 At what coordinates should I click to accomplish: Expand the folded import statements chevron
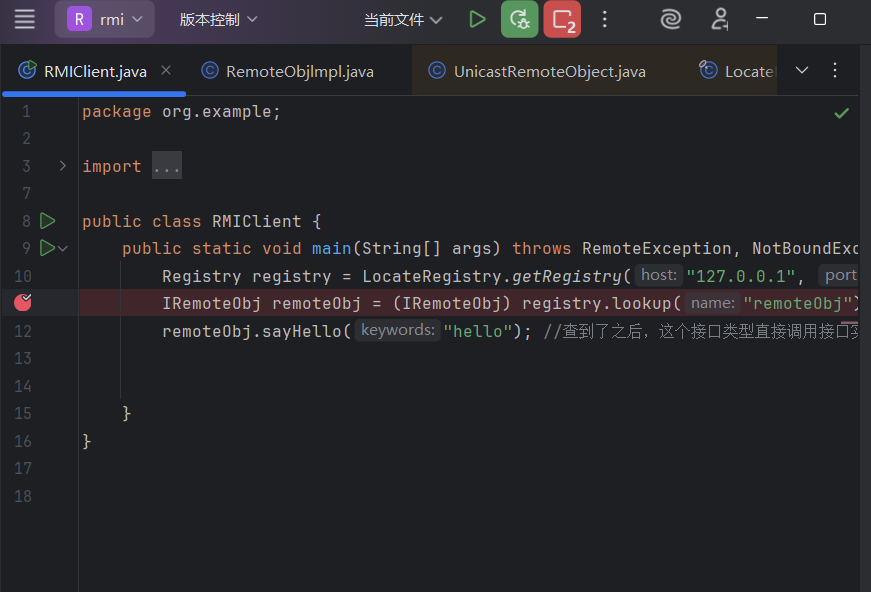(x=62, y=166)
